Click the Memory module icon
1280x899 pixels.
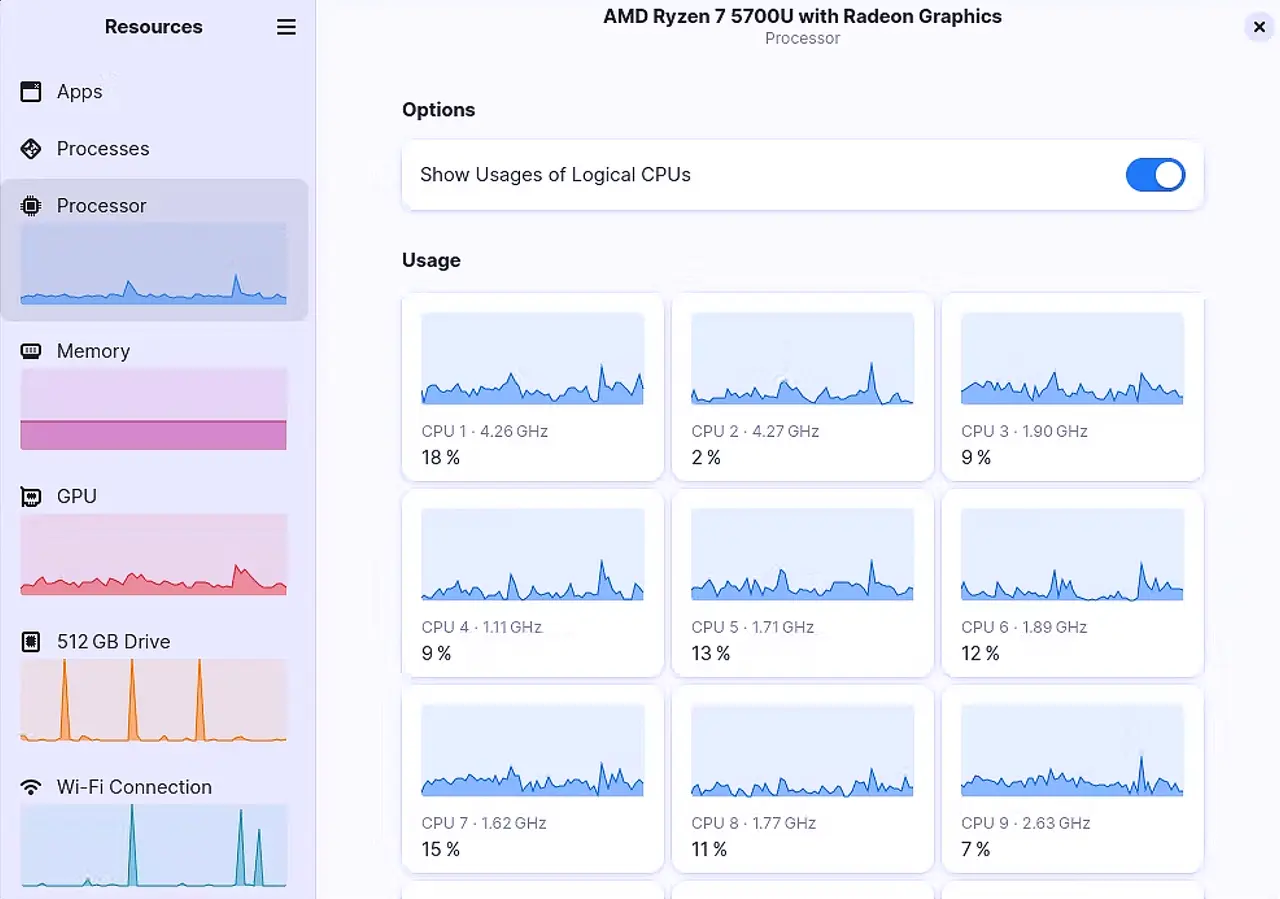(x=31, y=351)
